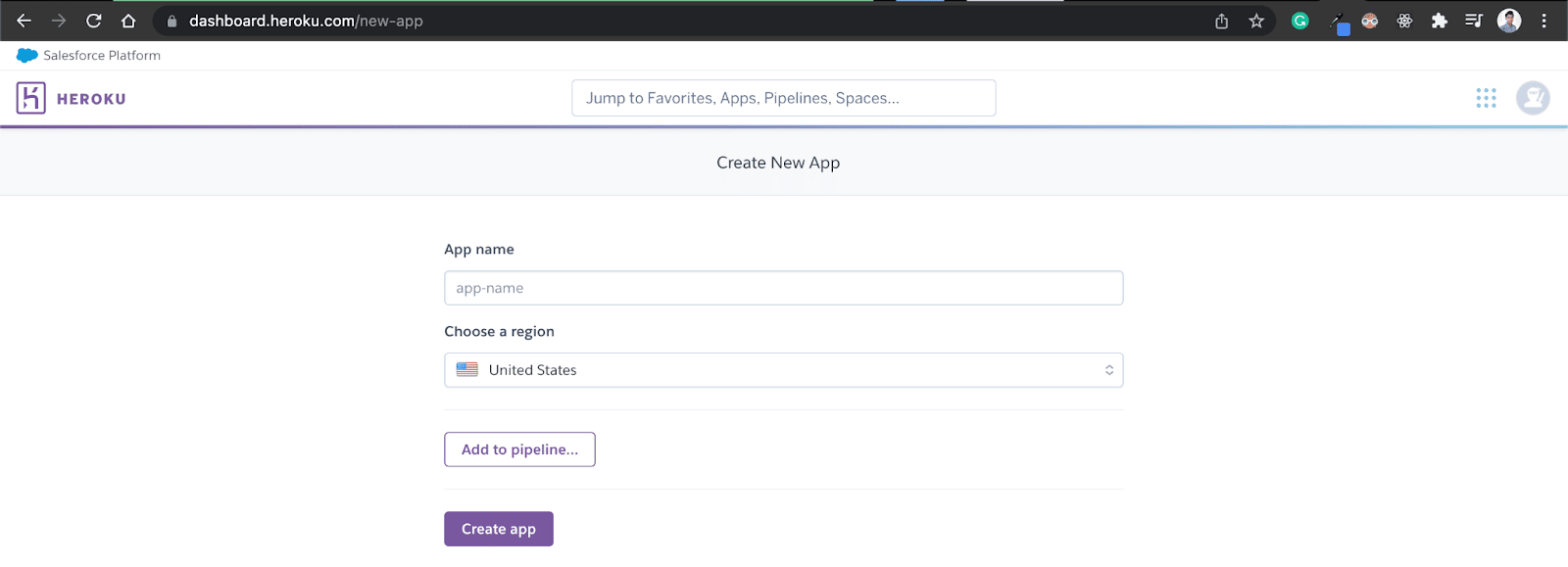Image resolution: width=1568 pixels, height=567 pixels.
Task: Open the React Developer Tools extension
Action: (x=1404, y=21)
